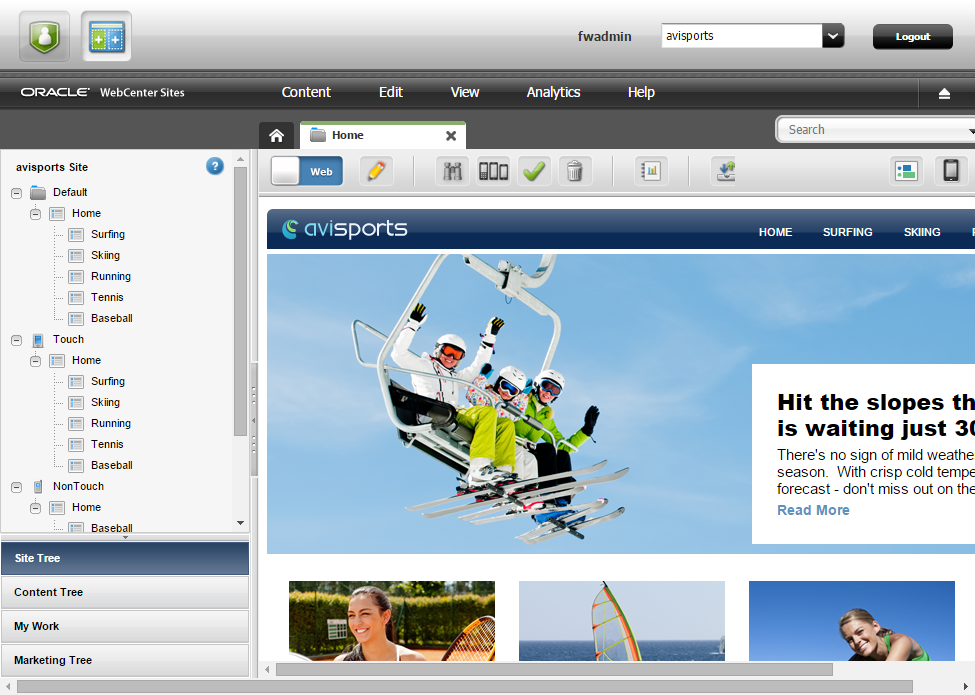Open the avisports site dropdown
This screenshot has width=975, height=695.
coord(833,36)
